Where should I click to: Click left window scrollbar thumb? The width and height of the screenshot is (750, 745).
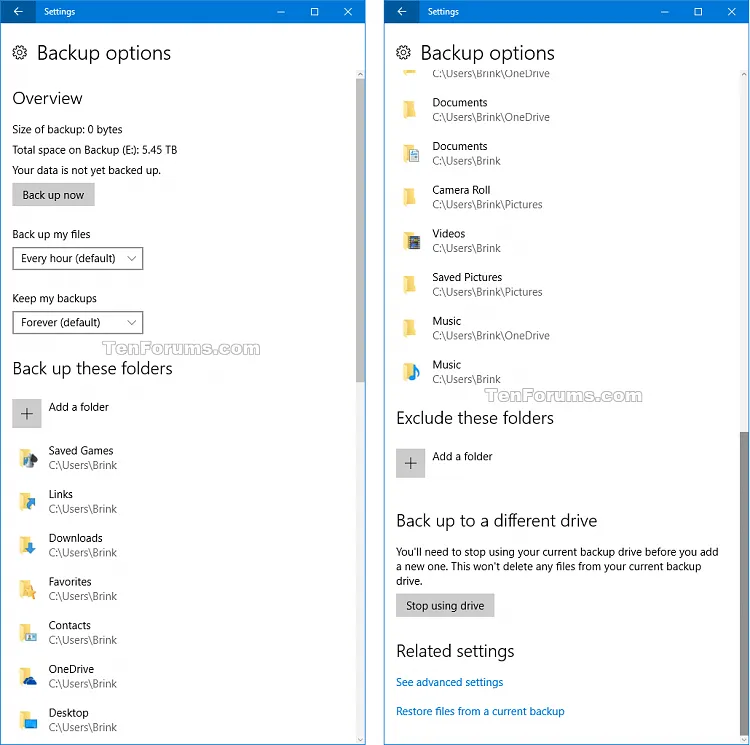[x=360, y=230]
